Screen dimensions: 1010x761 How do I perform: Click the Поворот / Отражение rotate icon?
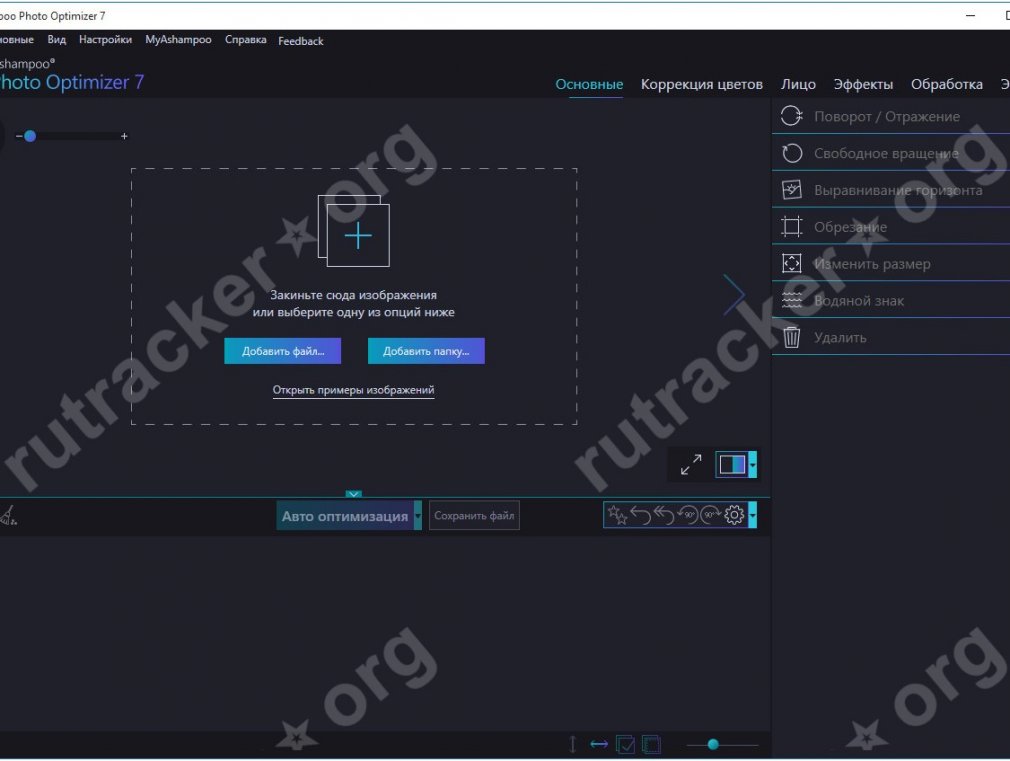792,116
